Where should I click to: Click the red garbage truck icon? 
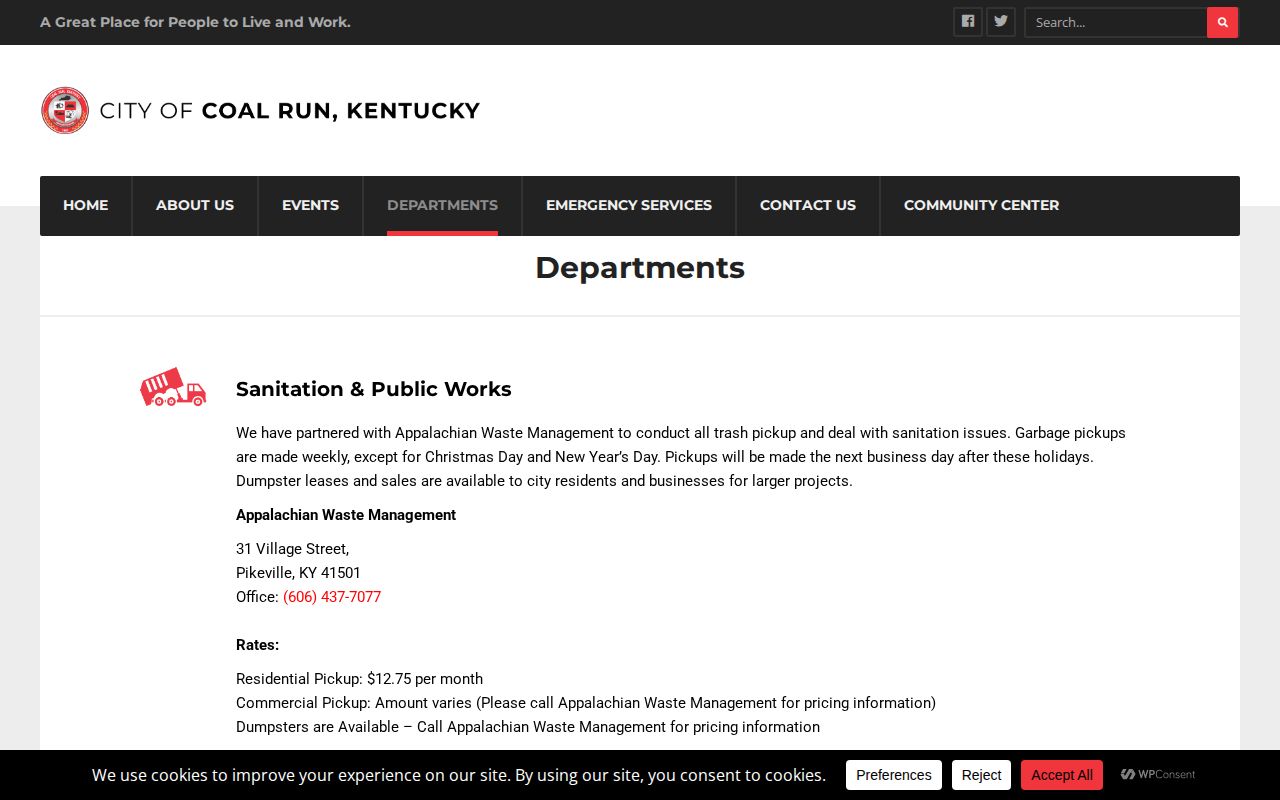173,387
